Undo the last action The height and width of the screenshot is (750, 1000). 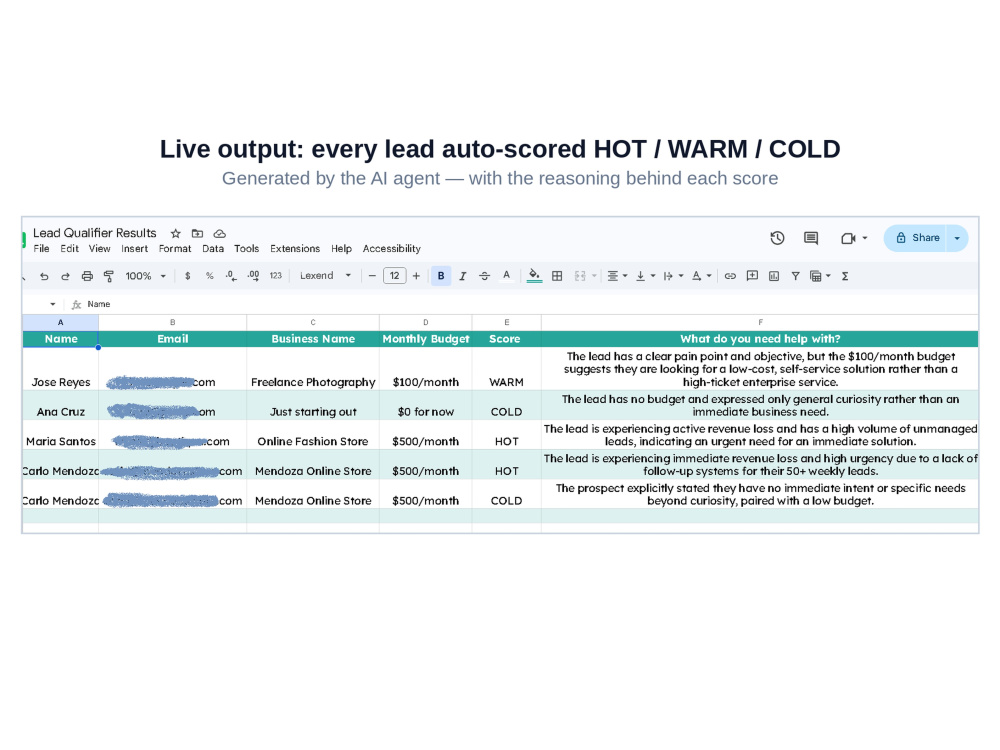coord(44,276)
